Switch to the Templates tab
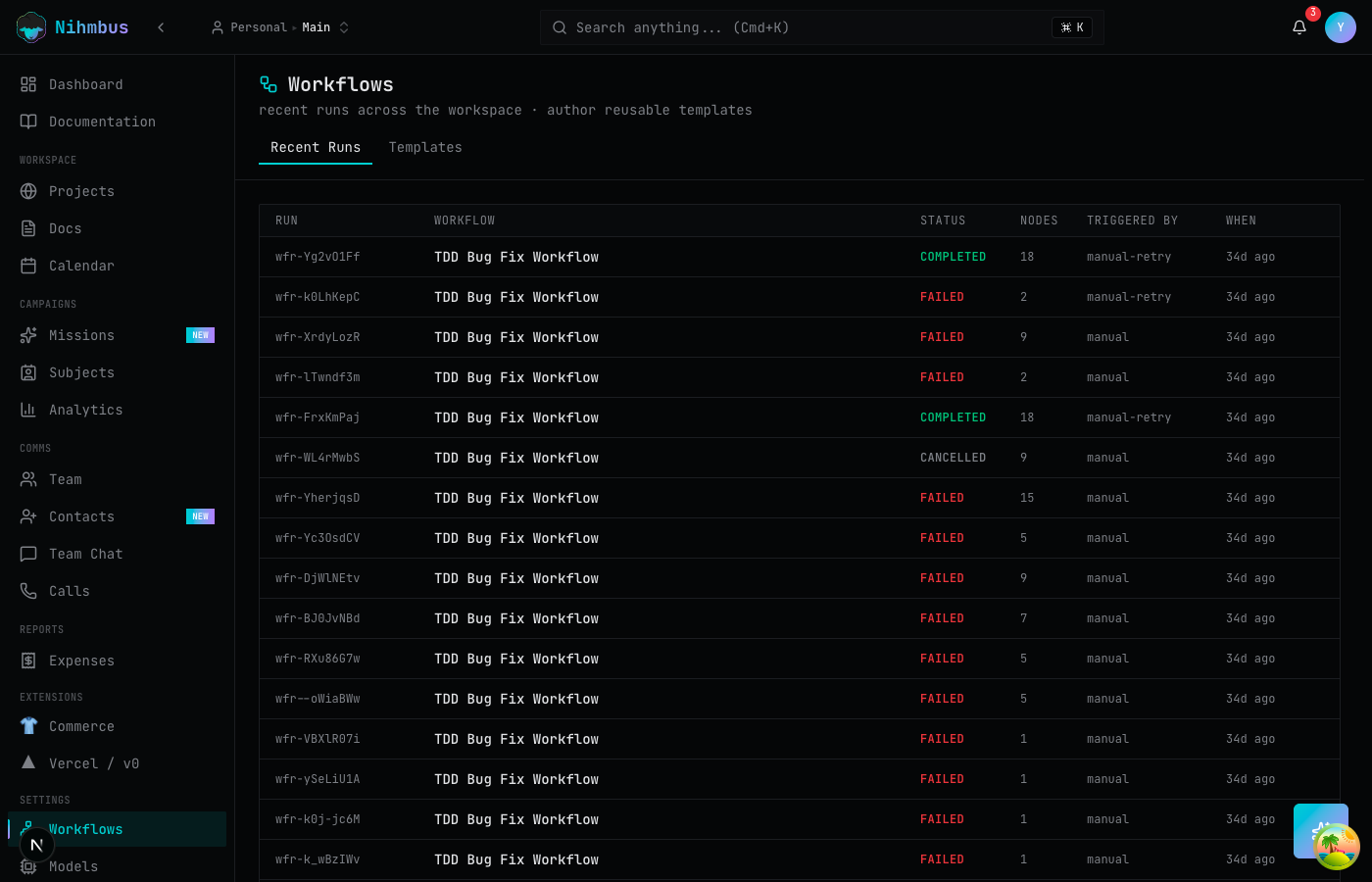The width and height of the screenshot is (1372, 882). tap(425, 147)
